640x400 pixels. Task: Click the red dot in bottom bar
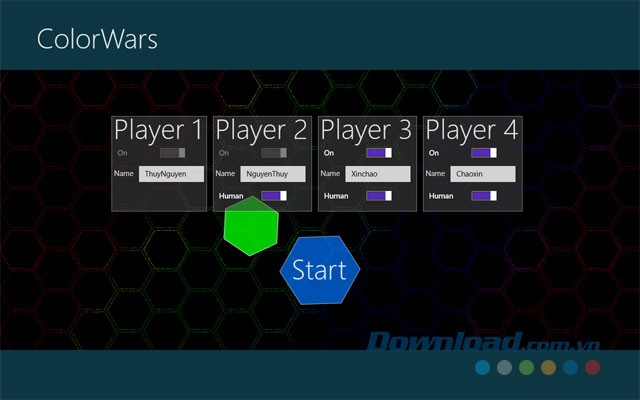pos(592,368)
